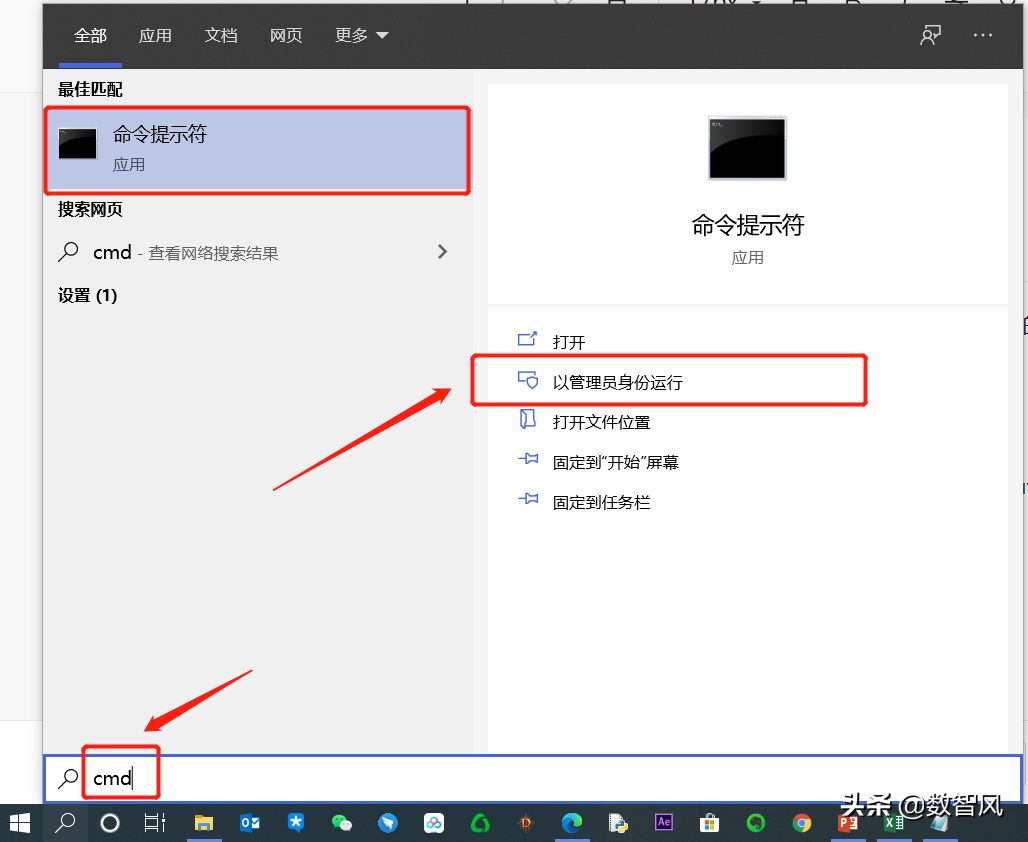
Task: Open the Settings (1) results group
Action: (88, 295)
